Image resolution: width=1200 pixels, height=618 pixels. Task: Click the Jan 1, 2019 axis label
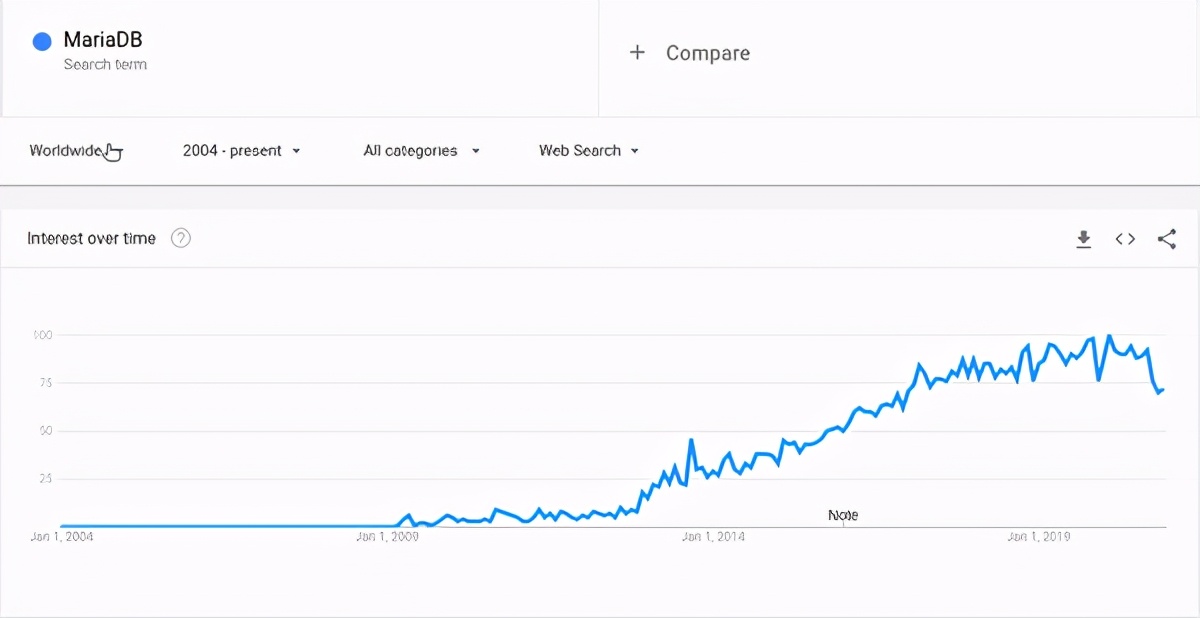point(1039,537)
